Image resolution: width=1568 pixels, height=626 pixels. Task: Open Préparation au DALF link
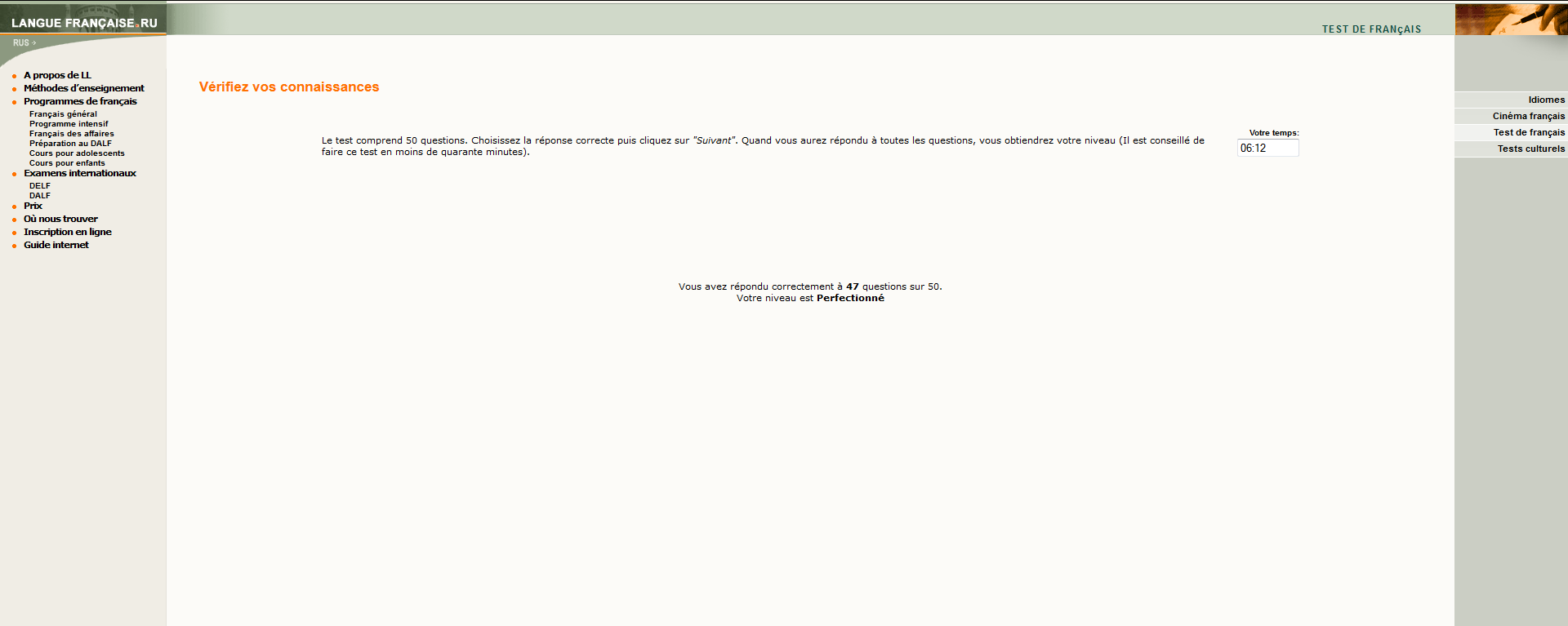pos(70,144)
